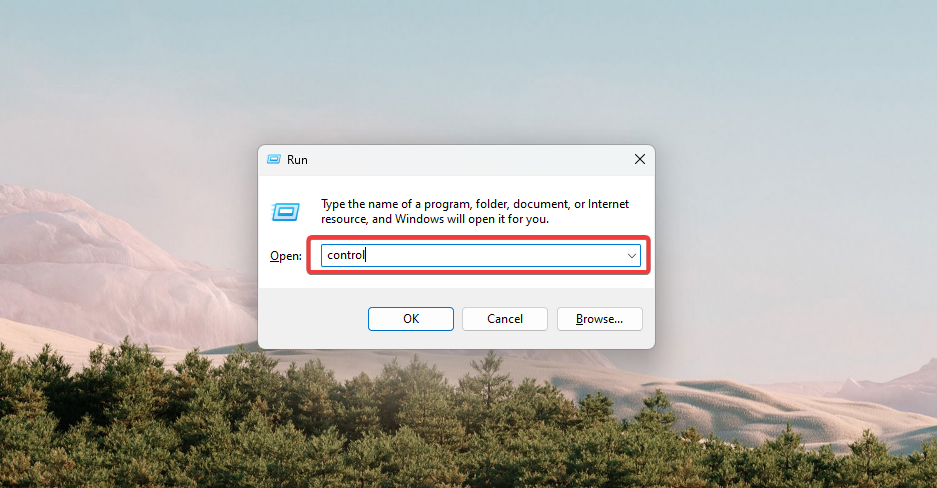Close the Run dialog with X
Image resolution: width=937 pixels, height=488 pixels.
(x=639, y=159)
